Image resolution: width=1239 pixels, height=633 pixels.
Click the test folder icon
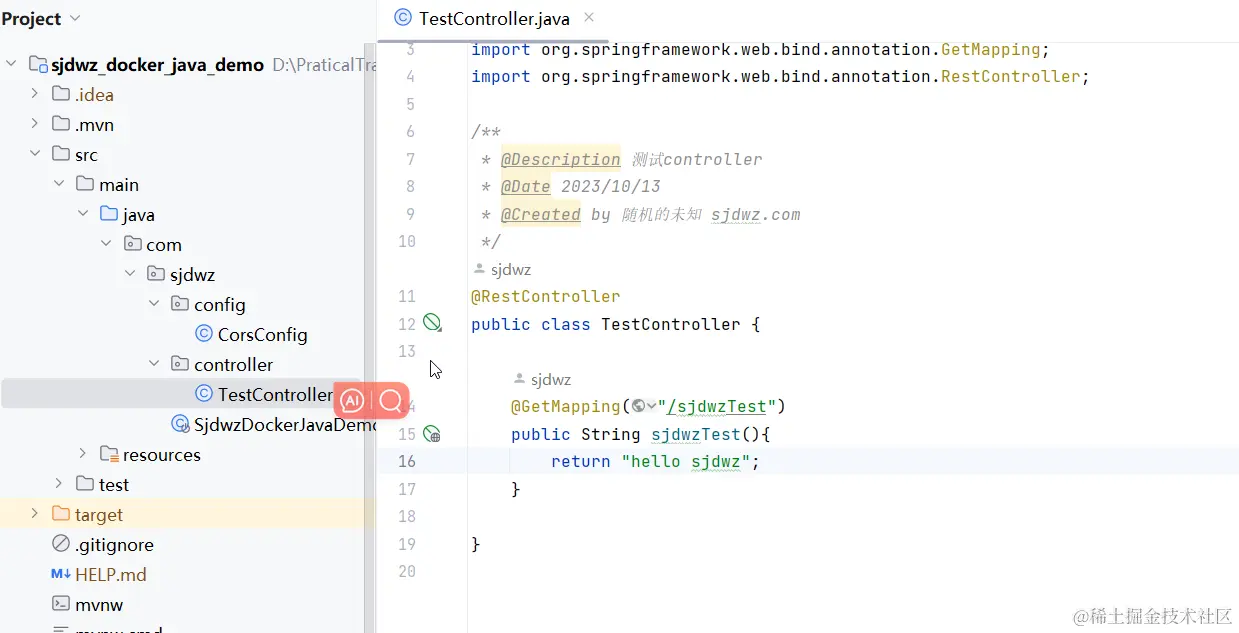(x=85, y=484)
